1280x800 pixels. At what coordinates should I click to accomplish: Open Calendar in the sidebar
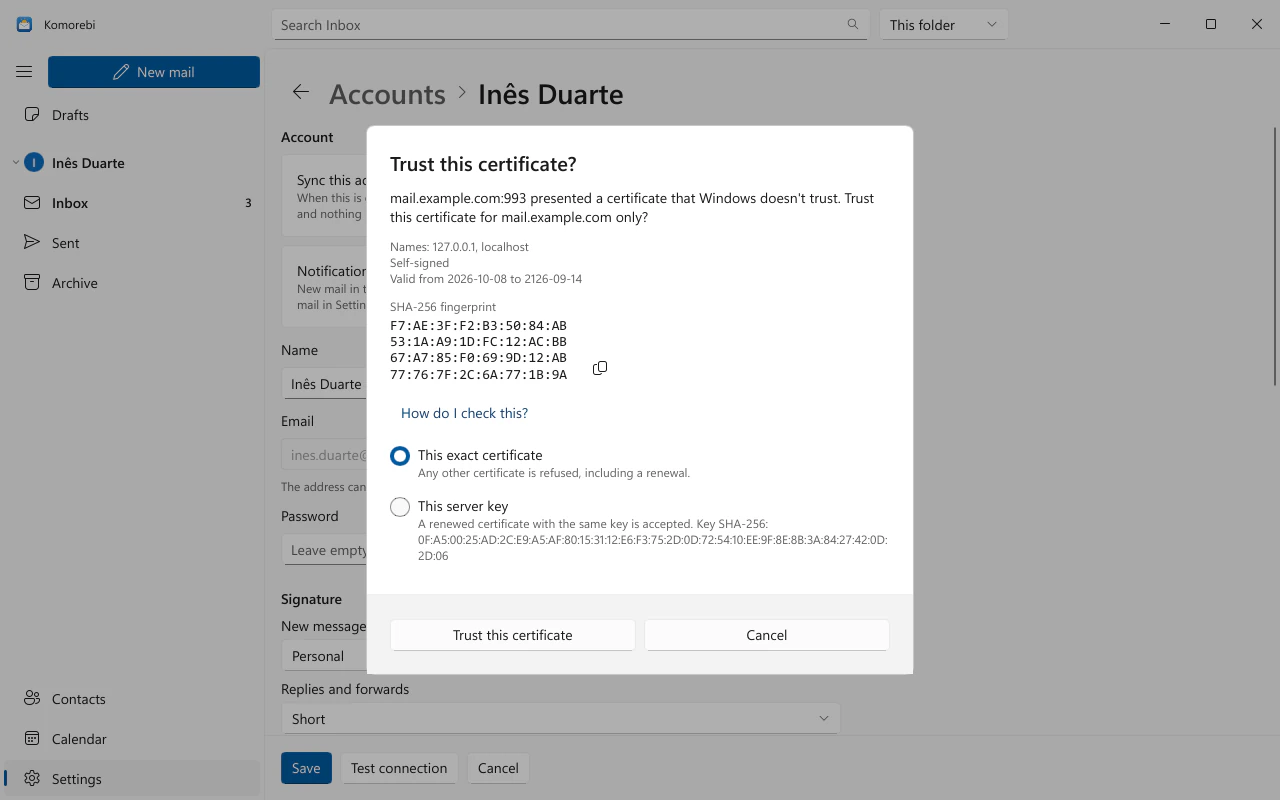click(132, 739)
